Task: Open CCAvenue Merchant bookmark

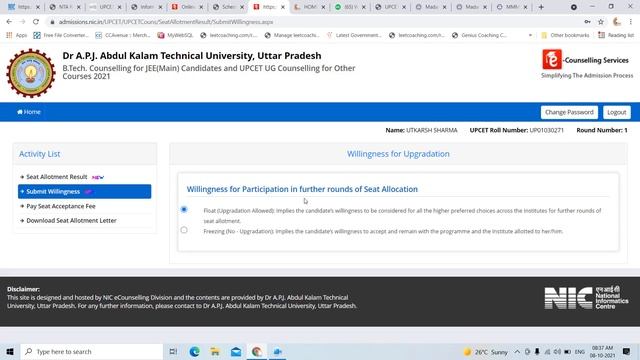Action: [x=123, y=36]
